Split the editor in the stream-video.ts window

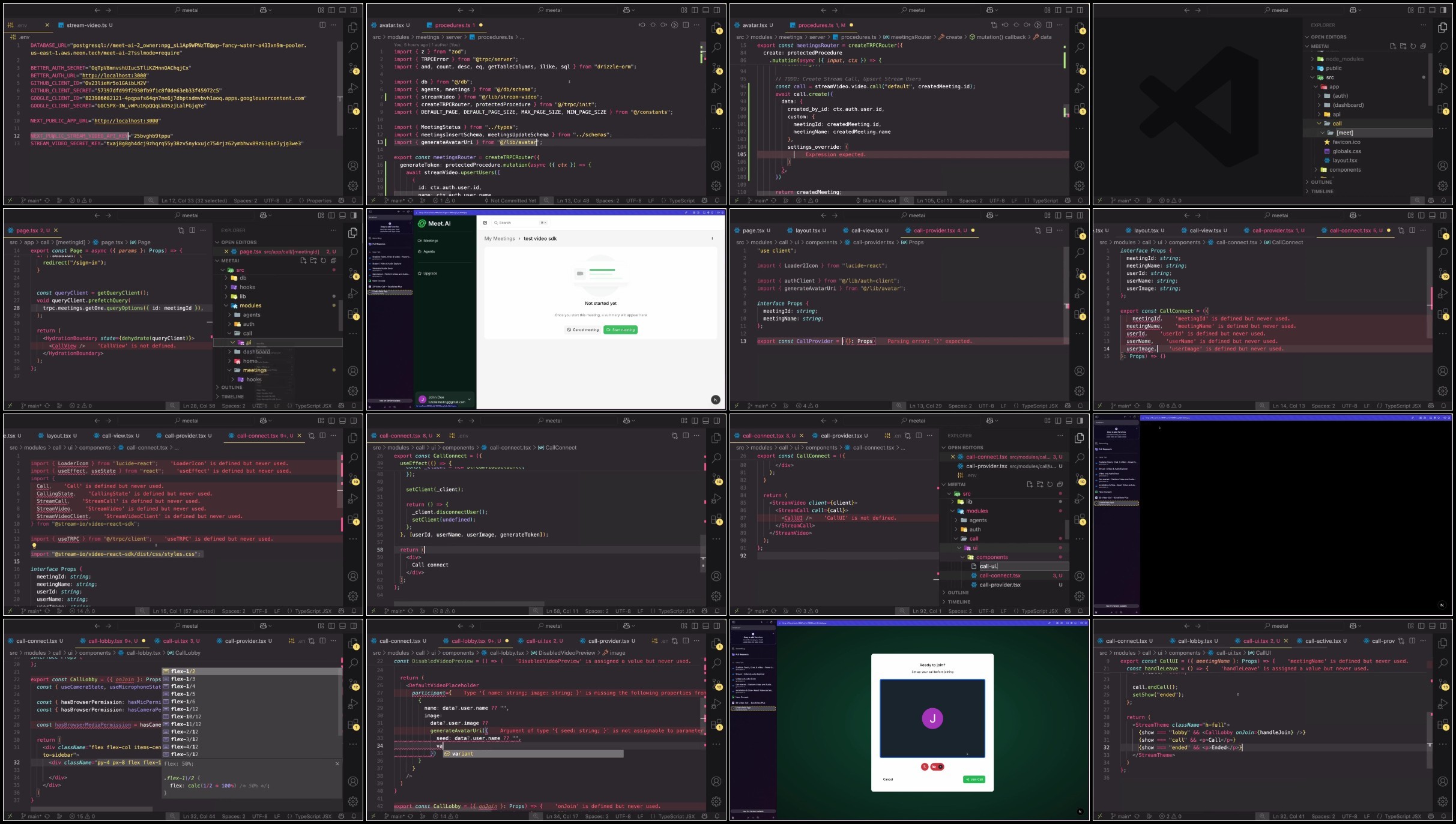tap(322, 25)
